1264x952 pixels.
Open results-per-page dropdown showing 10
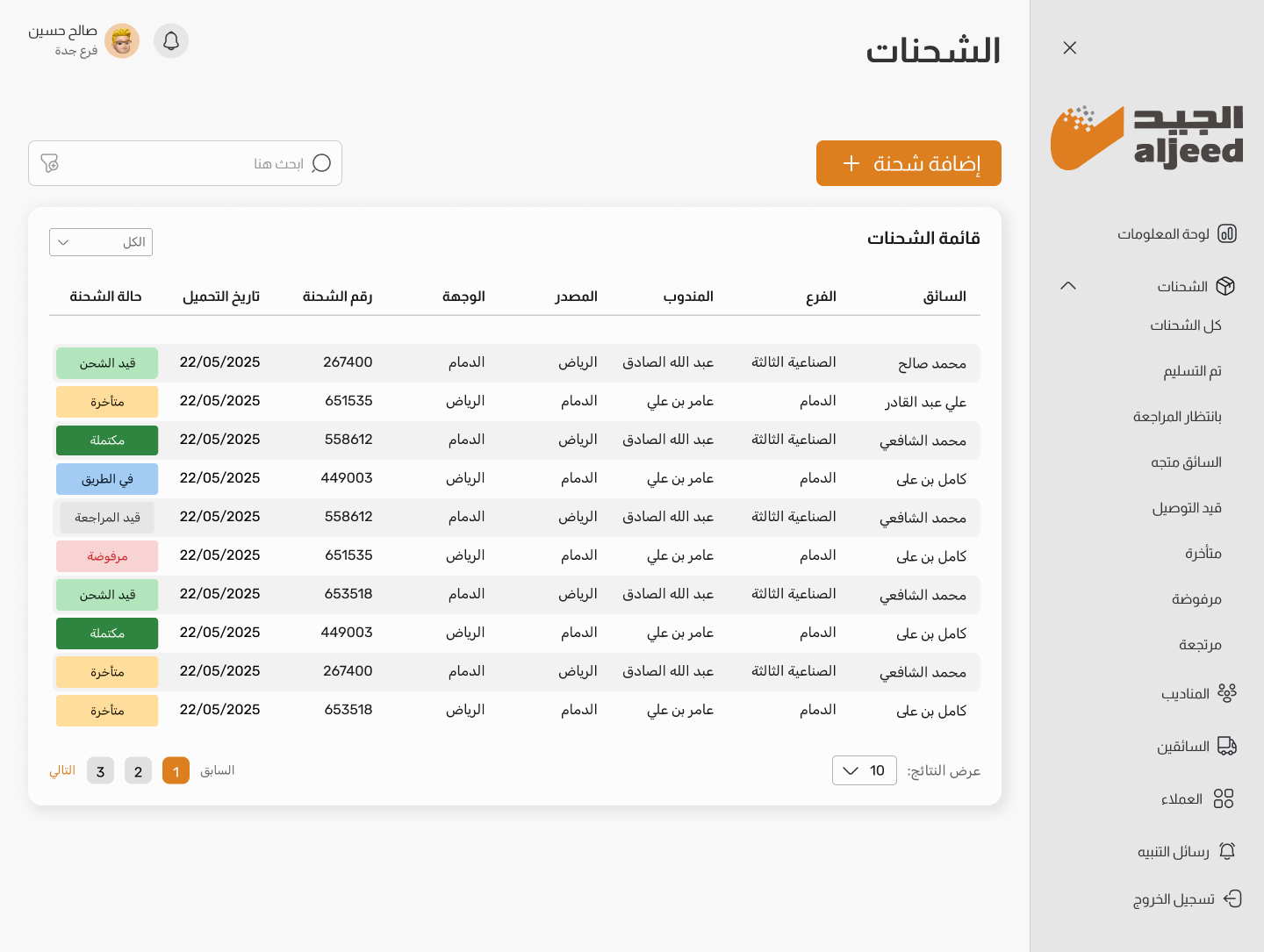point(864,770)
